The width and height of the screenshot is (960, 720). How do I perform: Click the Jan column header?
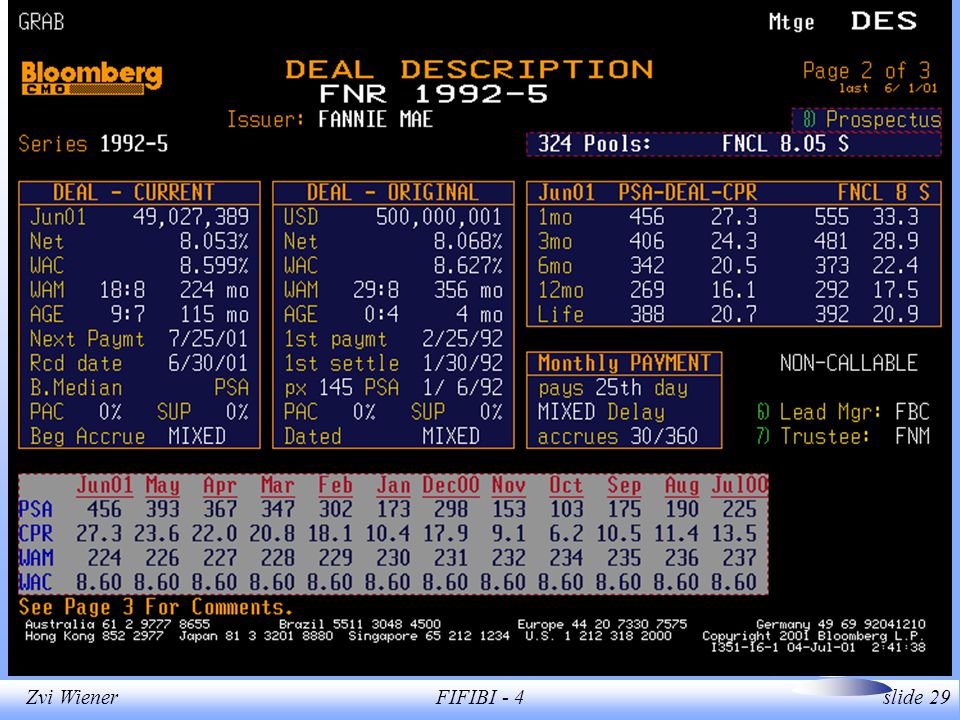click(x=393, y=486)
